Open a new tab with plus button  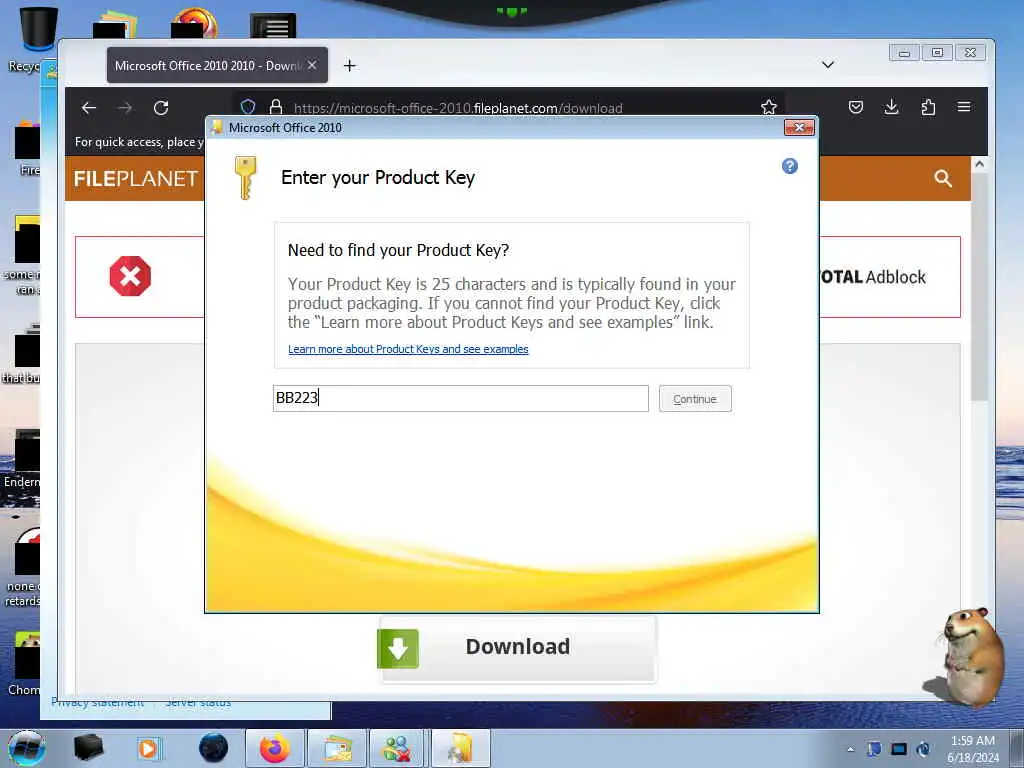350,65
